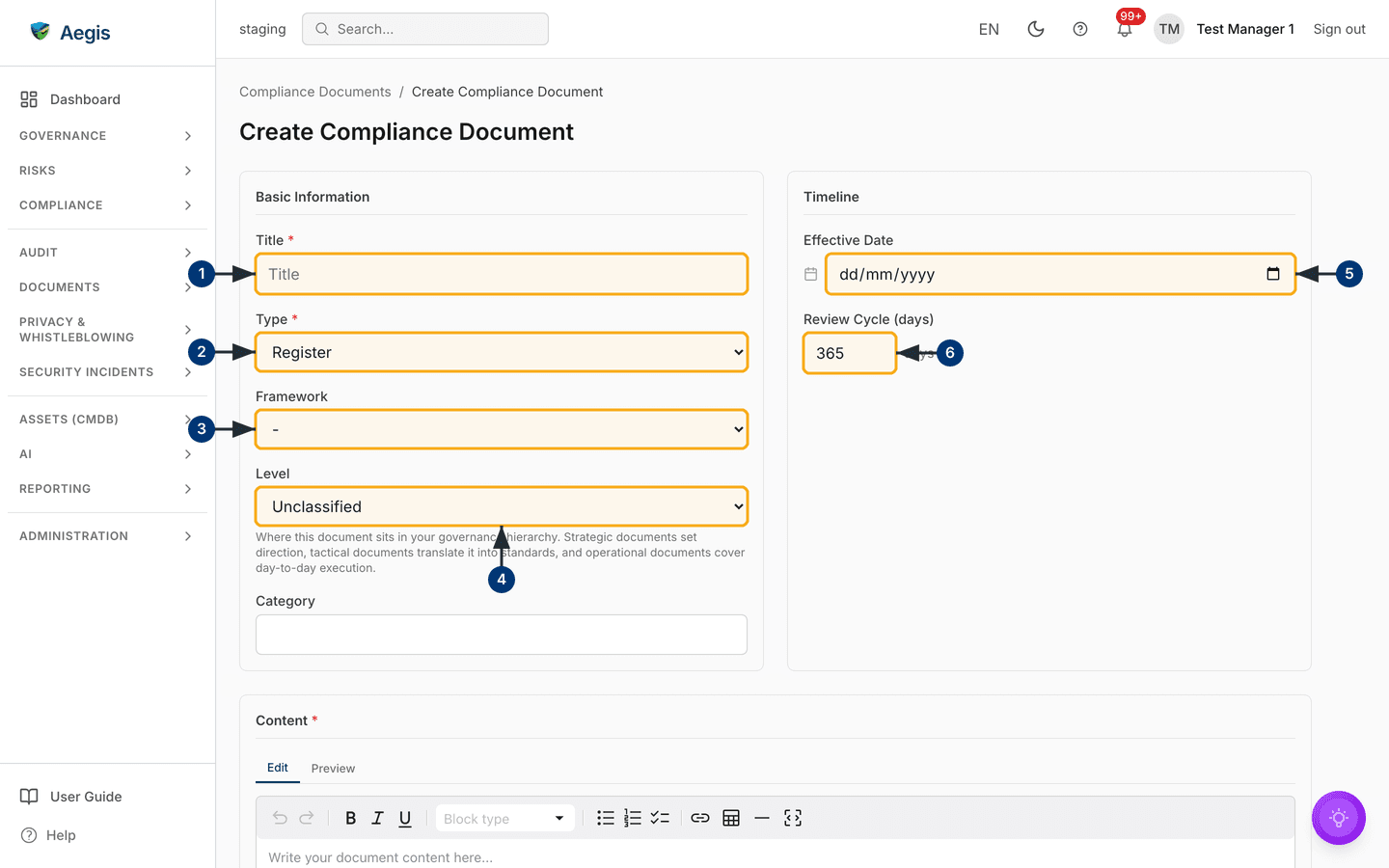Toggle fullscreen editor mode

(793, 818)
